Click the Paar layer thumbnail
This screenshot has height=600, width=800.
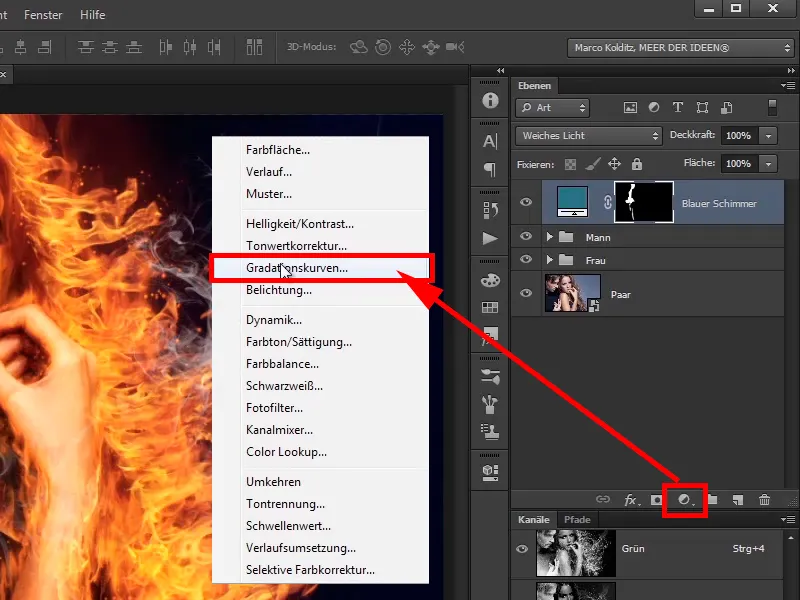click(x=572, y=293)
